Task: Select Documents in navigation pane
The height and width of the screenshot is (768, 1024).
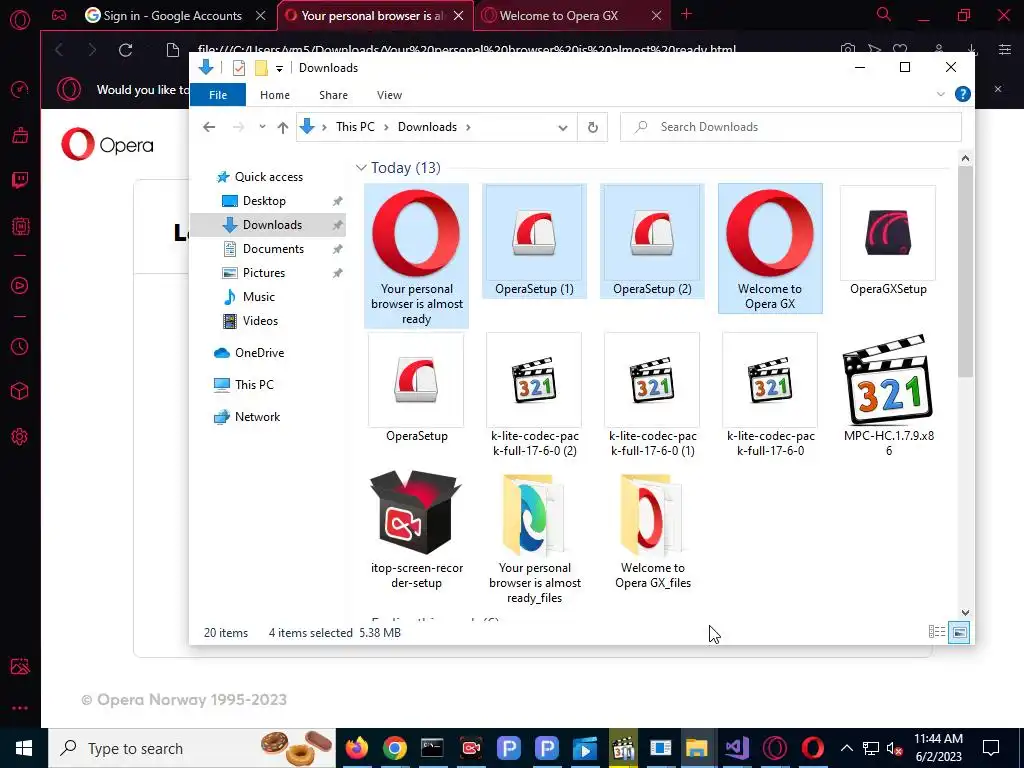Action: (x=273, y=249)
